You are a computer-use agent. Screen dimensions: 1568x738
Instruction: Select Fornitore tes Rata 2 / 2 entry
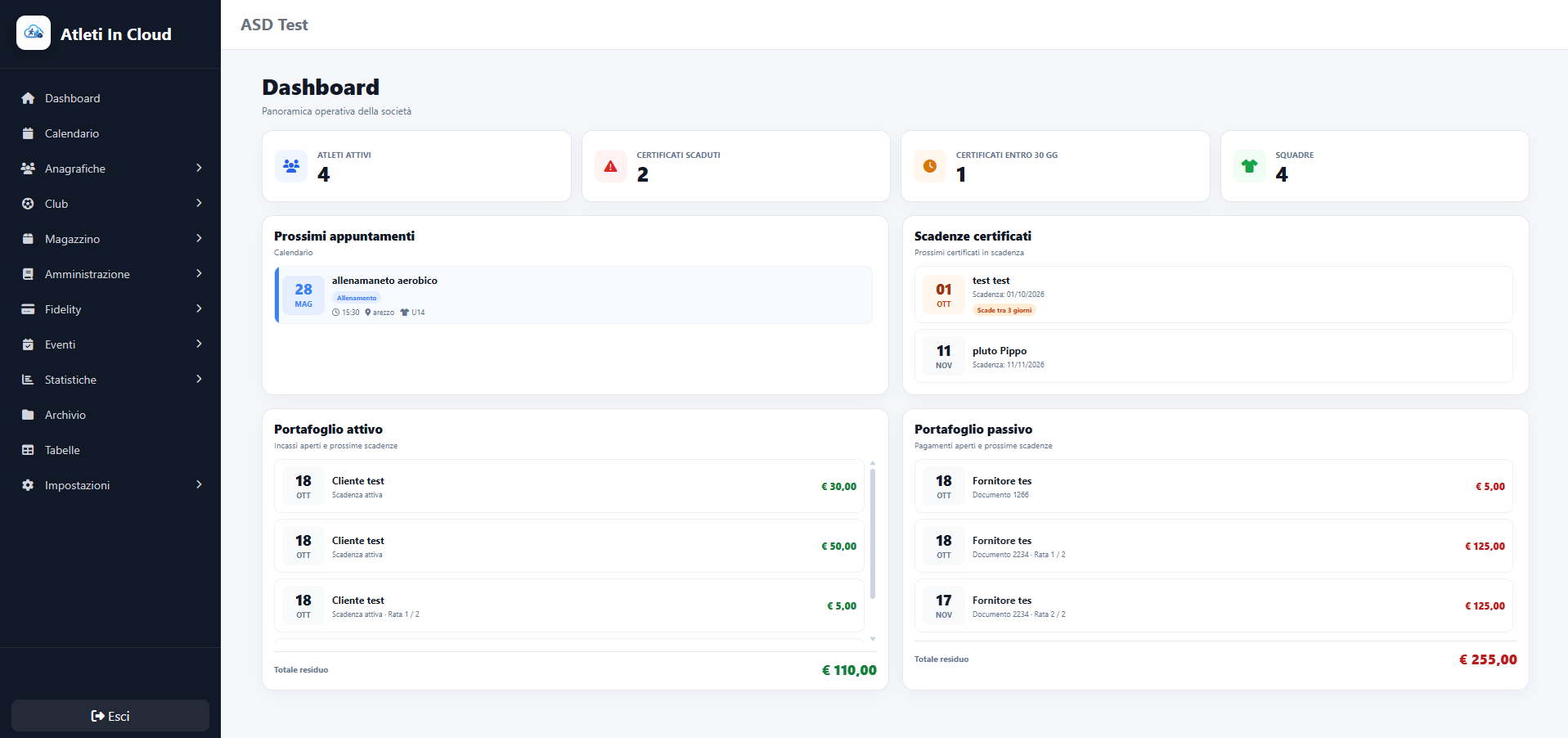coord(1214,605)
